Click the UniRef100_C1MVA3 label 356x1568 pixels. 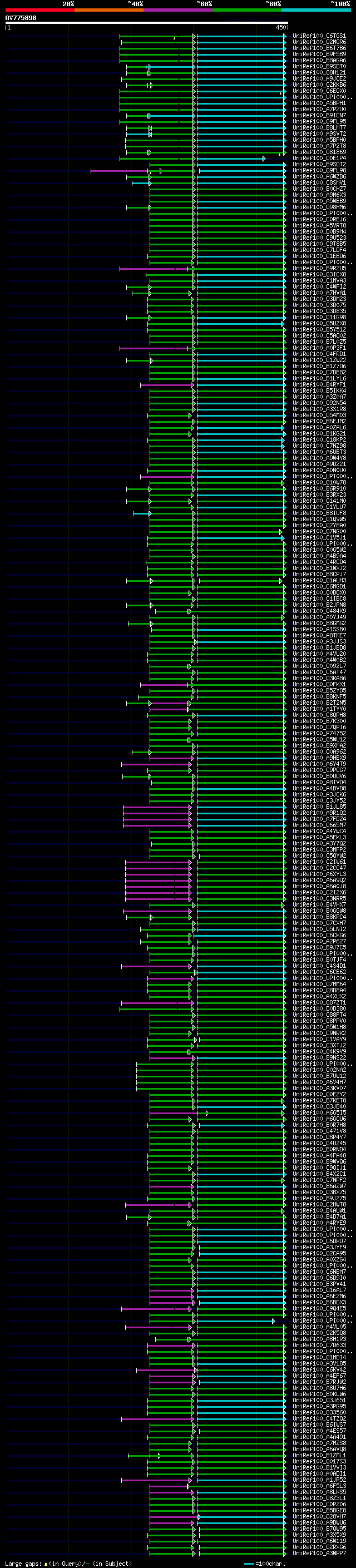[x=319, y=280]
